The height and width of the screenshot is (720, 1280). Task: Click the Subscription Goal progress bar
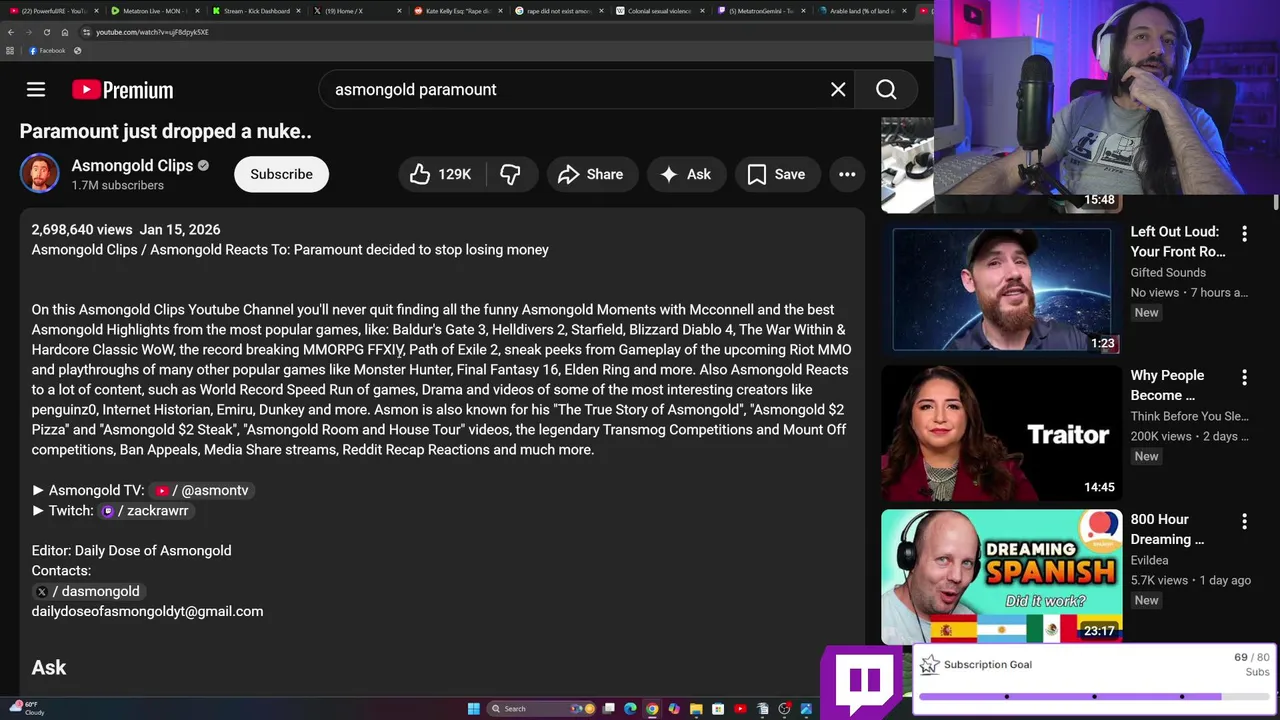[1094, 696]
